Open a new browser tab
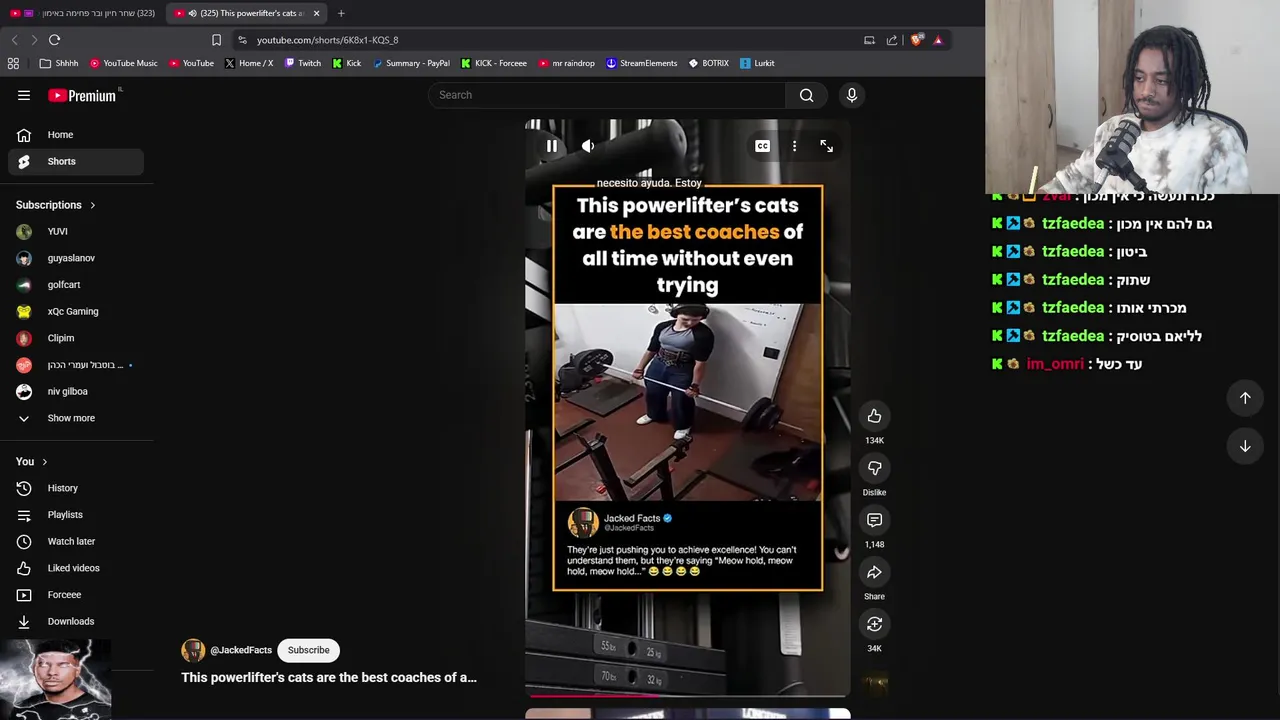 click(341, 13)
